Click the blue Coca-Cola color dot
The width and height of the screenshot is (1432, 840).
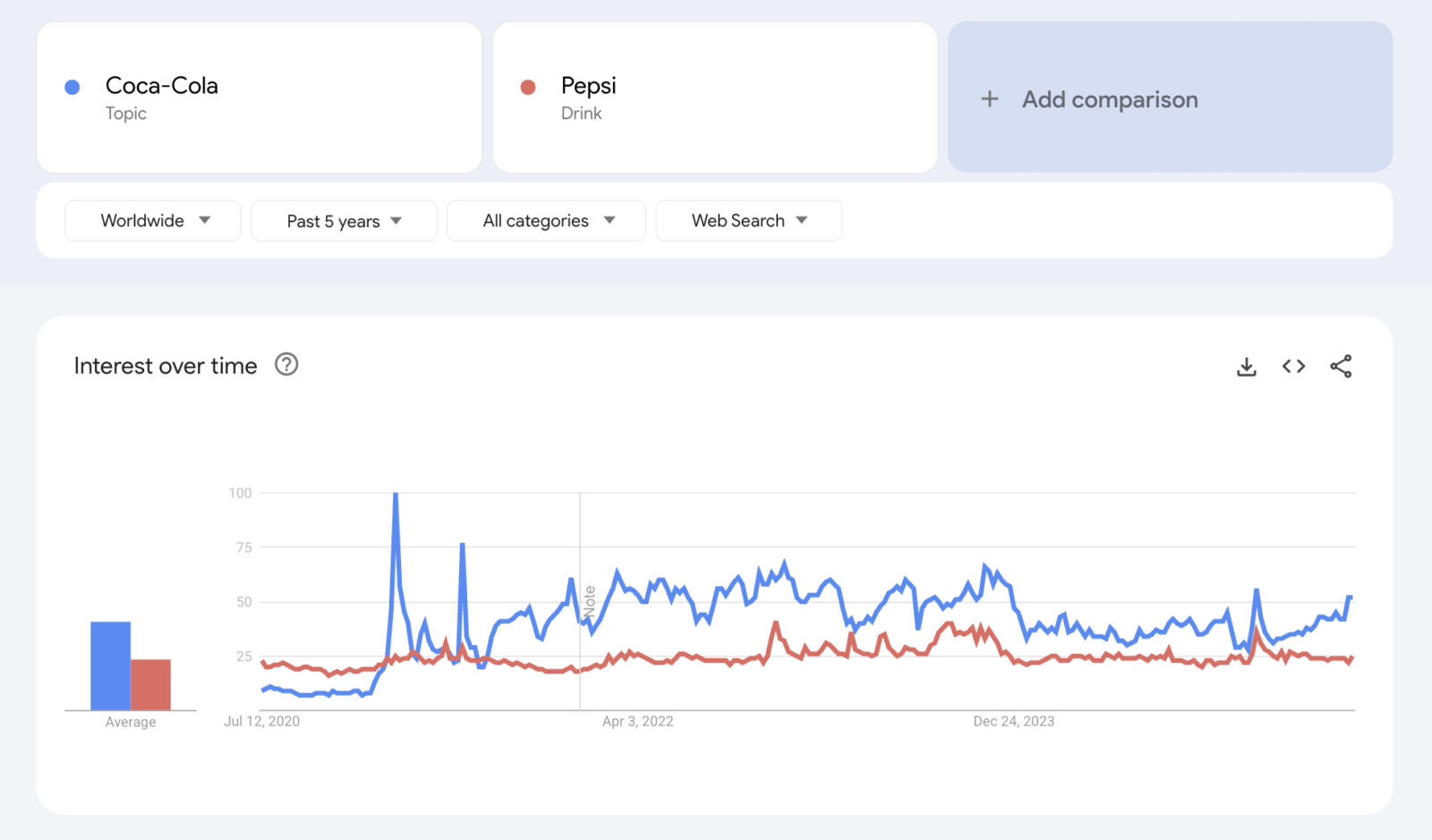[72, 87]
